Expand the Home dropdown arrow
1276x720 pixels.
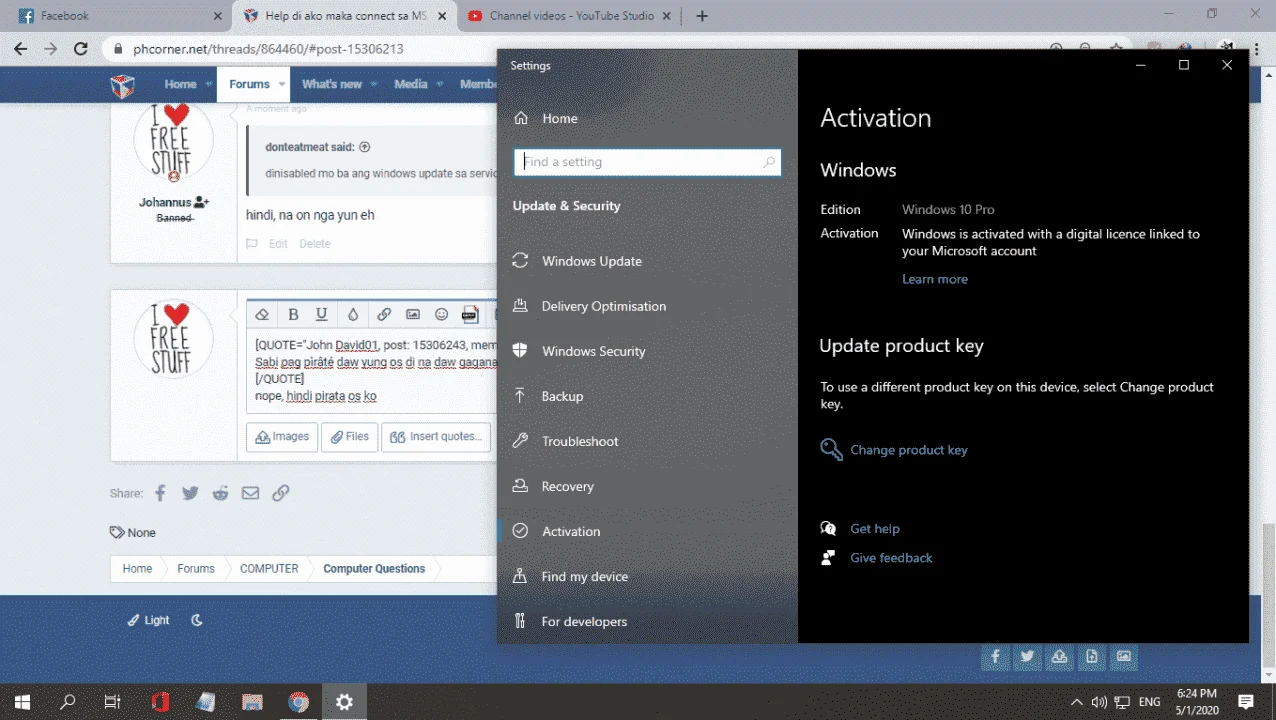[209, 85]
